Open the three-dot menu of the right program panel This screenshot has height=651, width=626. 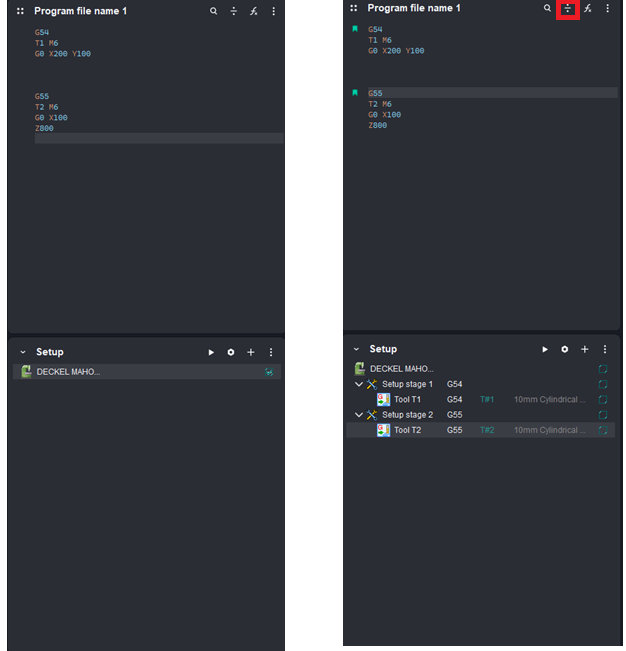pyautogui.click(x=607, y=9)
